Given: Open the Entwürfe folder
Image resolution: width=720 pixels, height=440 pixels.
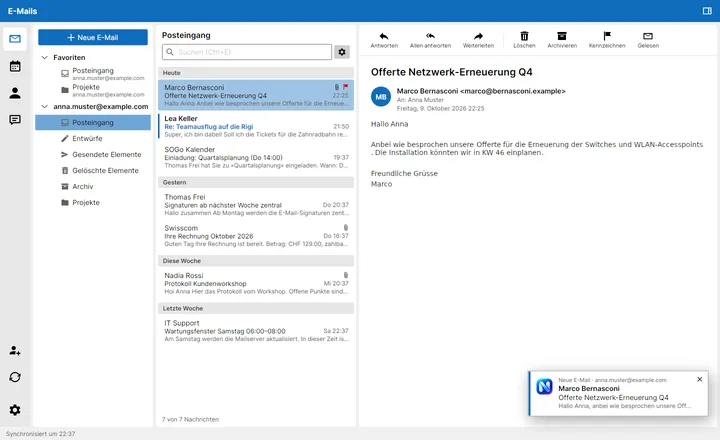Looking at the screenshot, I should point(93,138).
